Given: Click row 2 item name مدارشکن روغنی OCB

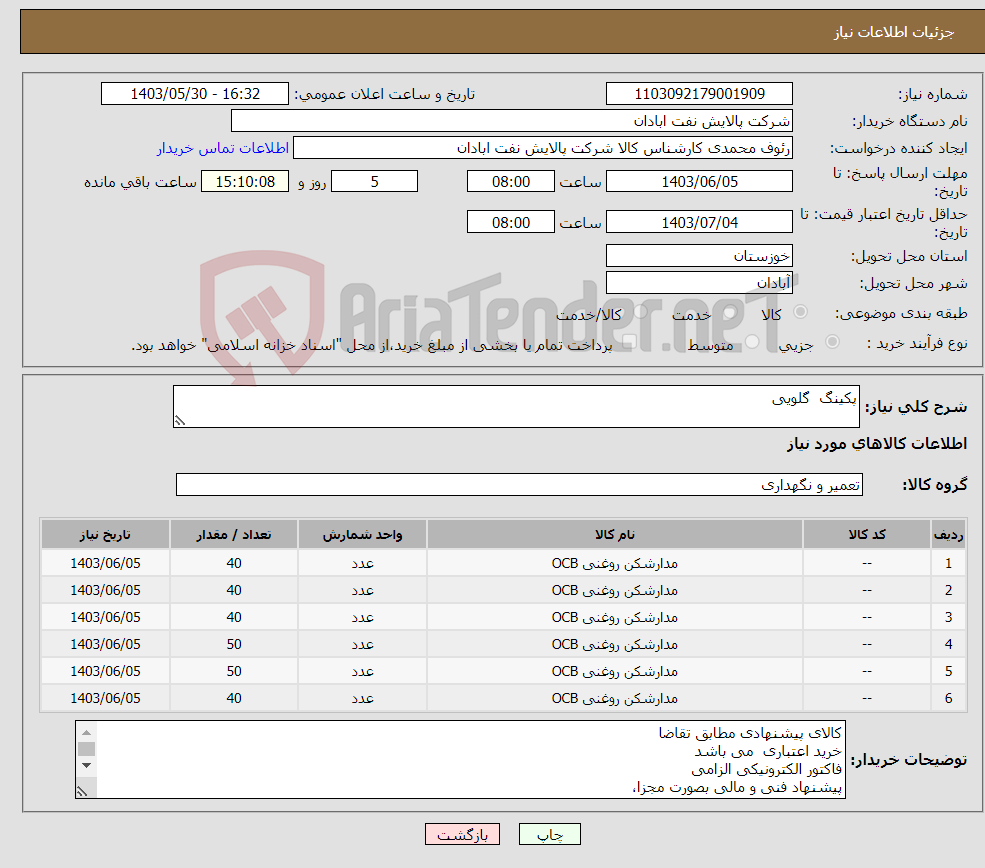Looking at the screenshot, I should coord(615,590).
